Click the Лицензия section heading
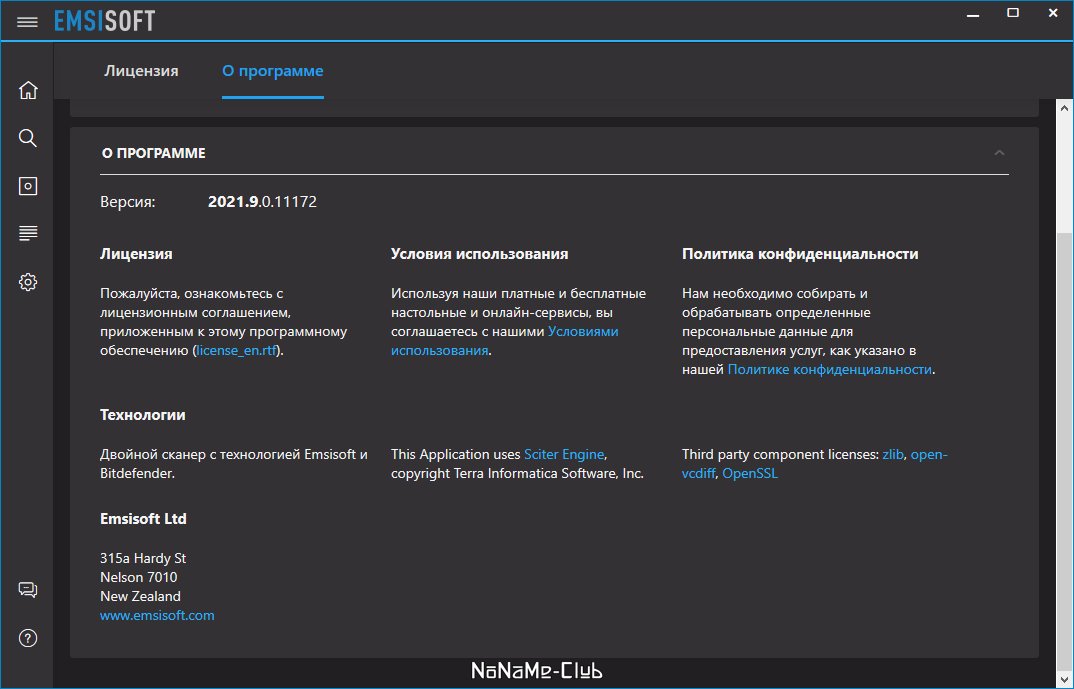1074x689 pixels. pos(136,253)
